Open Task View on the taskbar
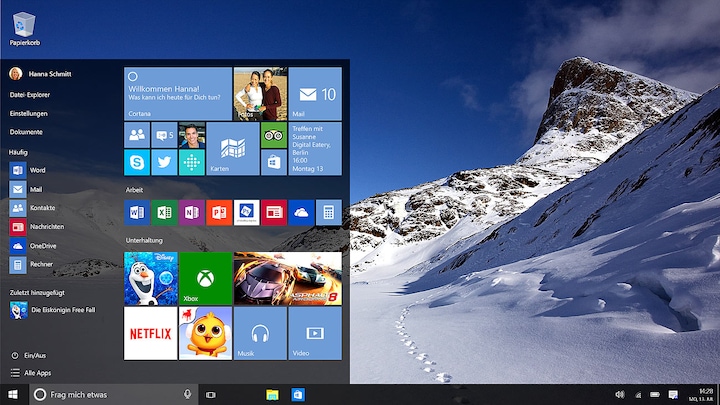The width and height of the screenshot is (720, 405). 211,394
